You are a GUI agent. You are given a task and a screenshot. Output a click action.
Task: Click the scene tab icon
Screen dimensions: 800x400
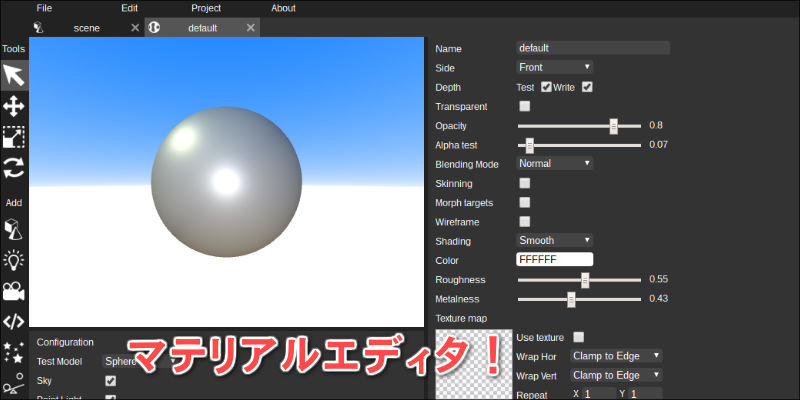[38, 28]
